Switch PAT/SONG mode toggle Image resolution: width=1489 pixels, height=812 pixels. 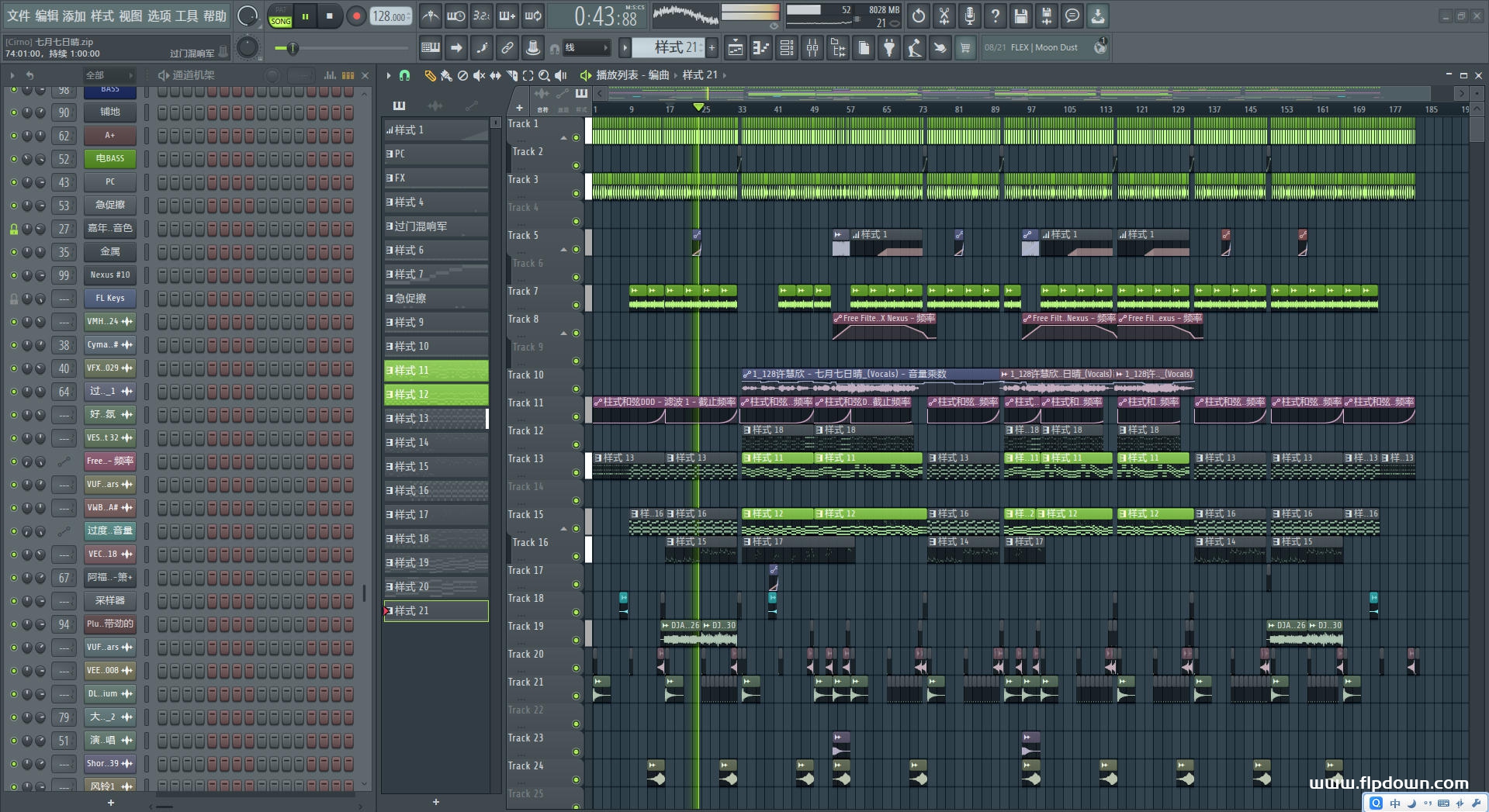tap(280, 16)
